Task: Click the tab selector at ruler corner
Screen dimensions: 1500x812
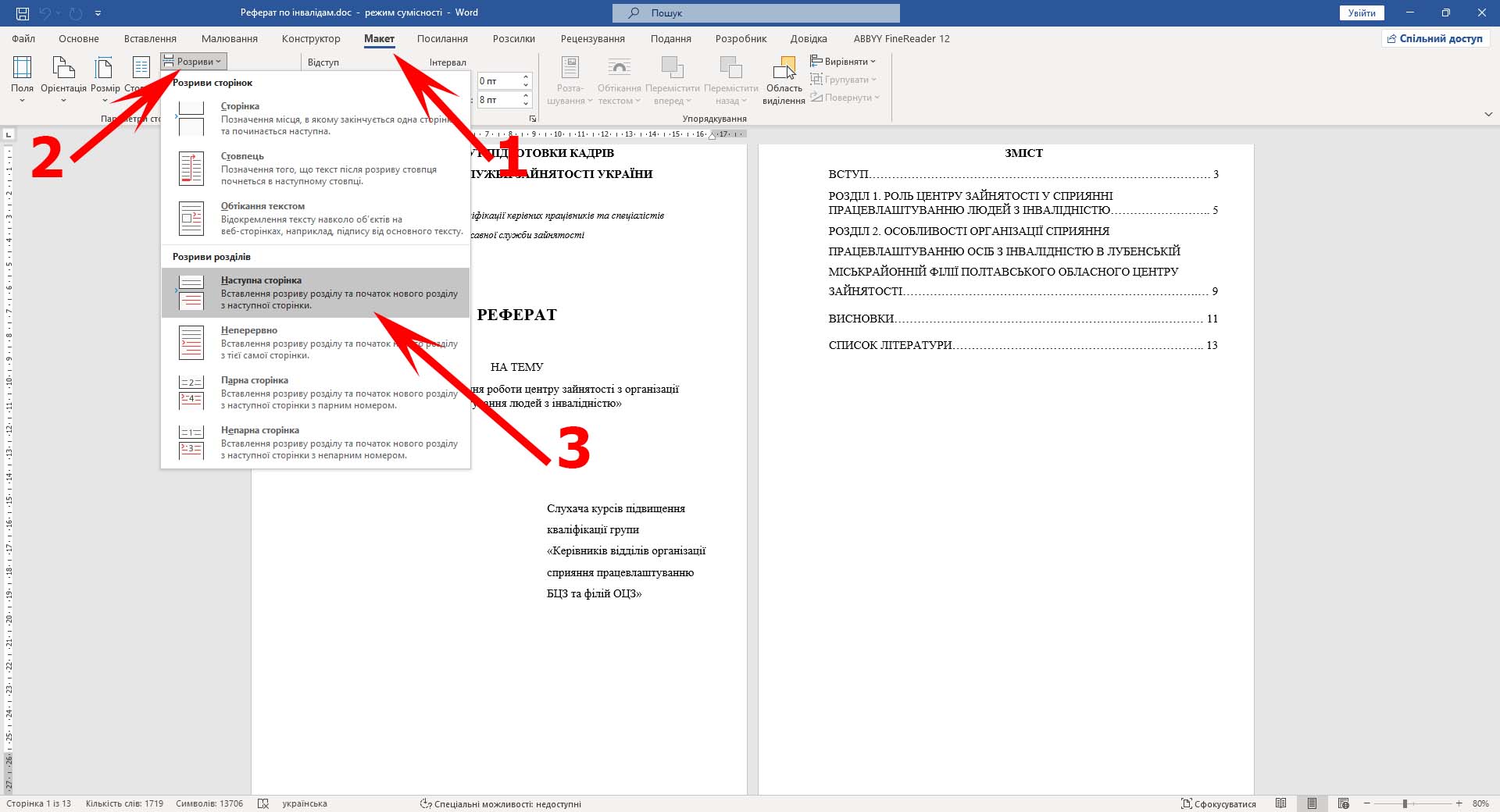Action: click(9, 135)
